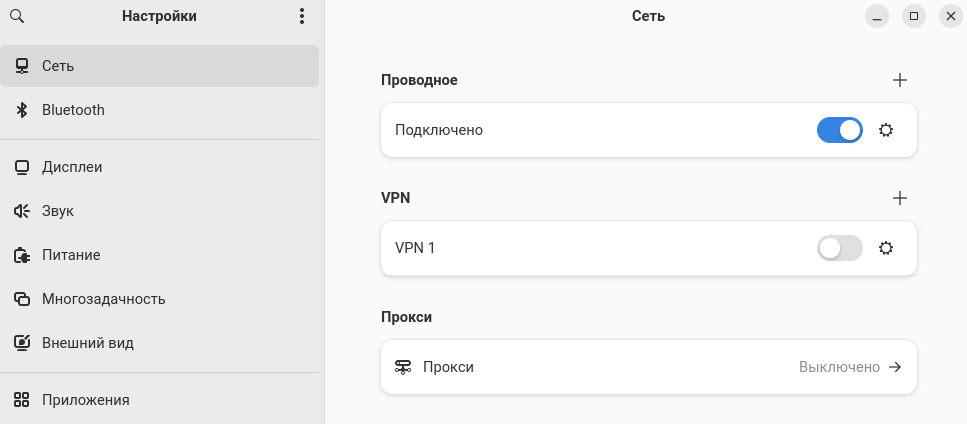Disable the wired connection toggle

pyautogui.click(x=839, y=130)
